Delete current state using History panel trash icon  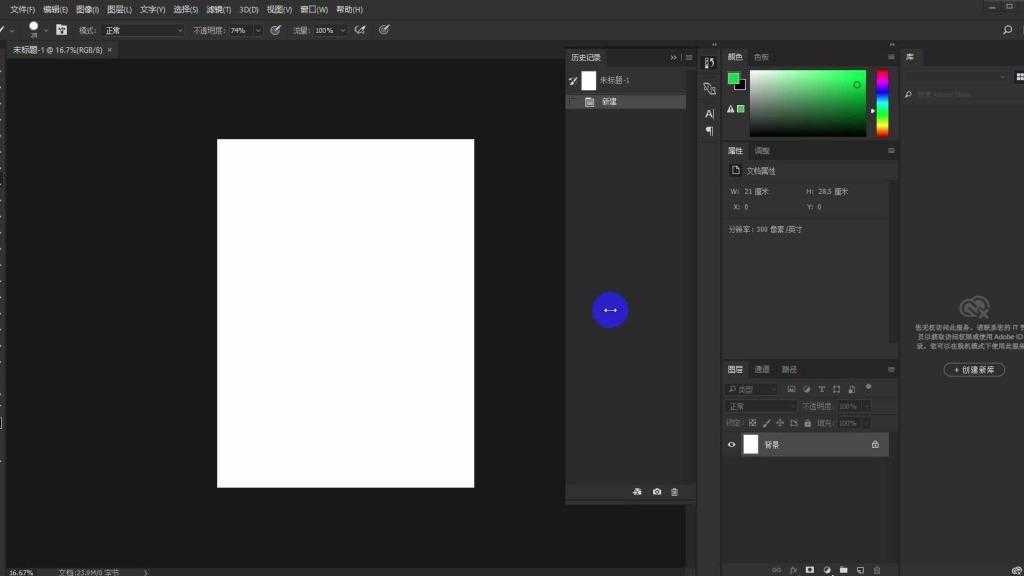pos(674,492)
